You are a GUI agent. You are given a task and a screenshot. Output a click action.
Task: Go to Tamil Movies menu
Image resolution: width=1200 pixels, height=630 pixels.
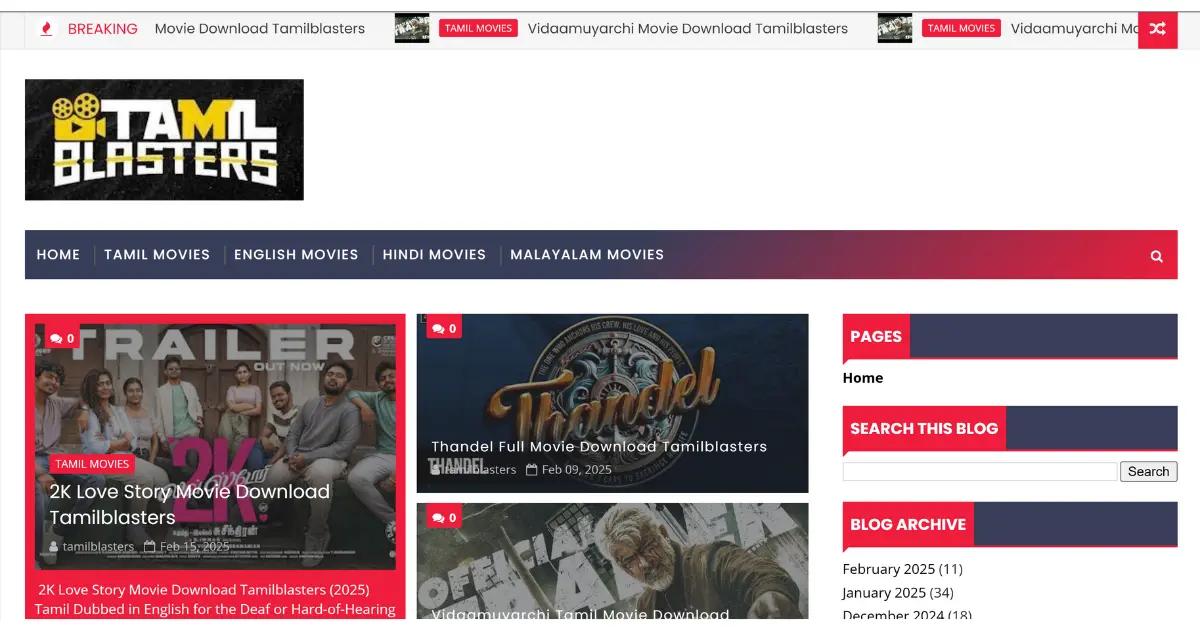157,255
